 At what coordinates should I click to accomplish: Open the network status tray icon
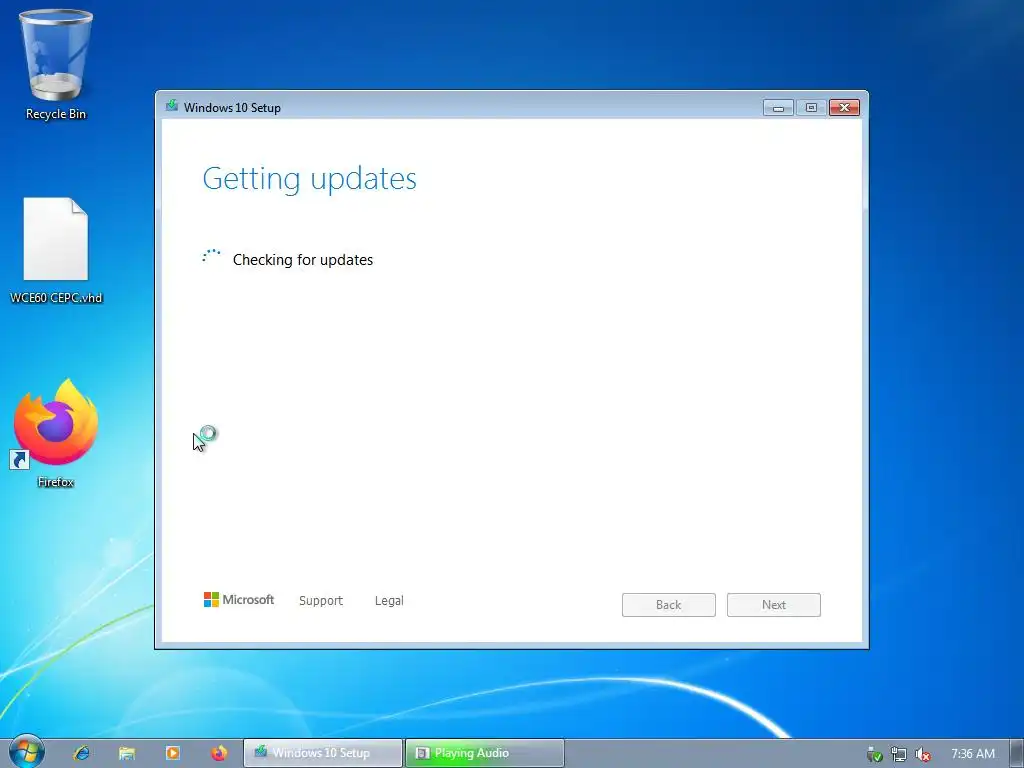point(899,754)
